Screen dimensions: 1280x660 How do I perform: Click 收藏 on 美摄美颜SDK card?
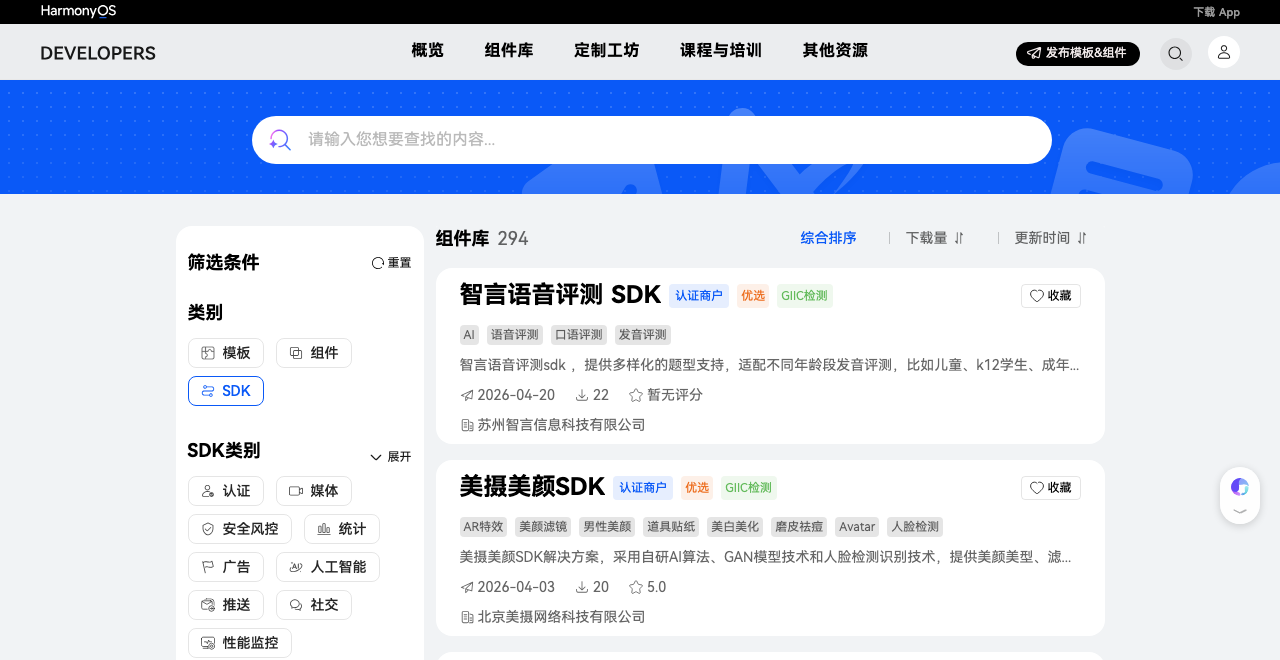pyautogui.click(x=1051, y=488)
